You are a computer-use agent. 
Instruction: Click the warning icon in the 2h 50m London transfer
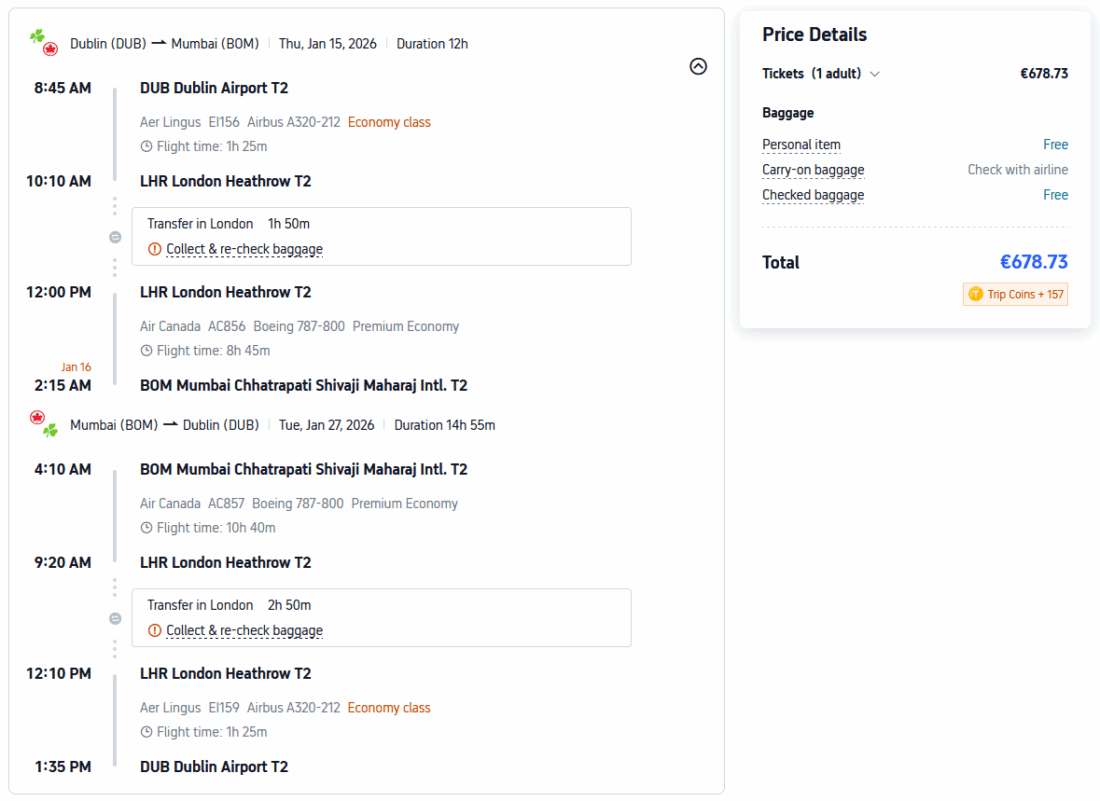[x=154, y=630]
